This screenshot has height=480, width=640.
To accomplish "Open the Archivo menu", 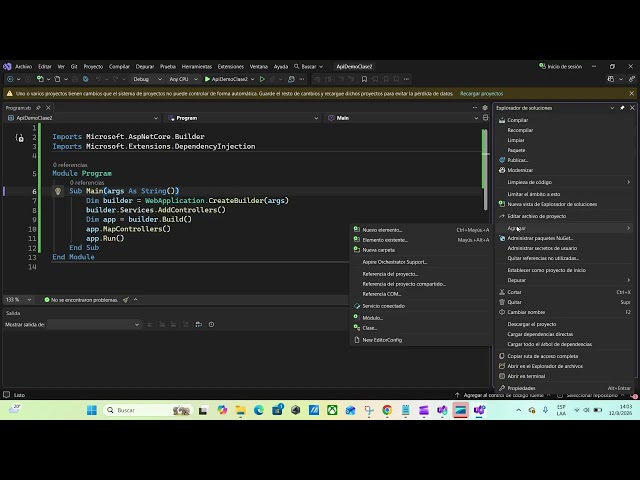I will (23, 67).
